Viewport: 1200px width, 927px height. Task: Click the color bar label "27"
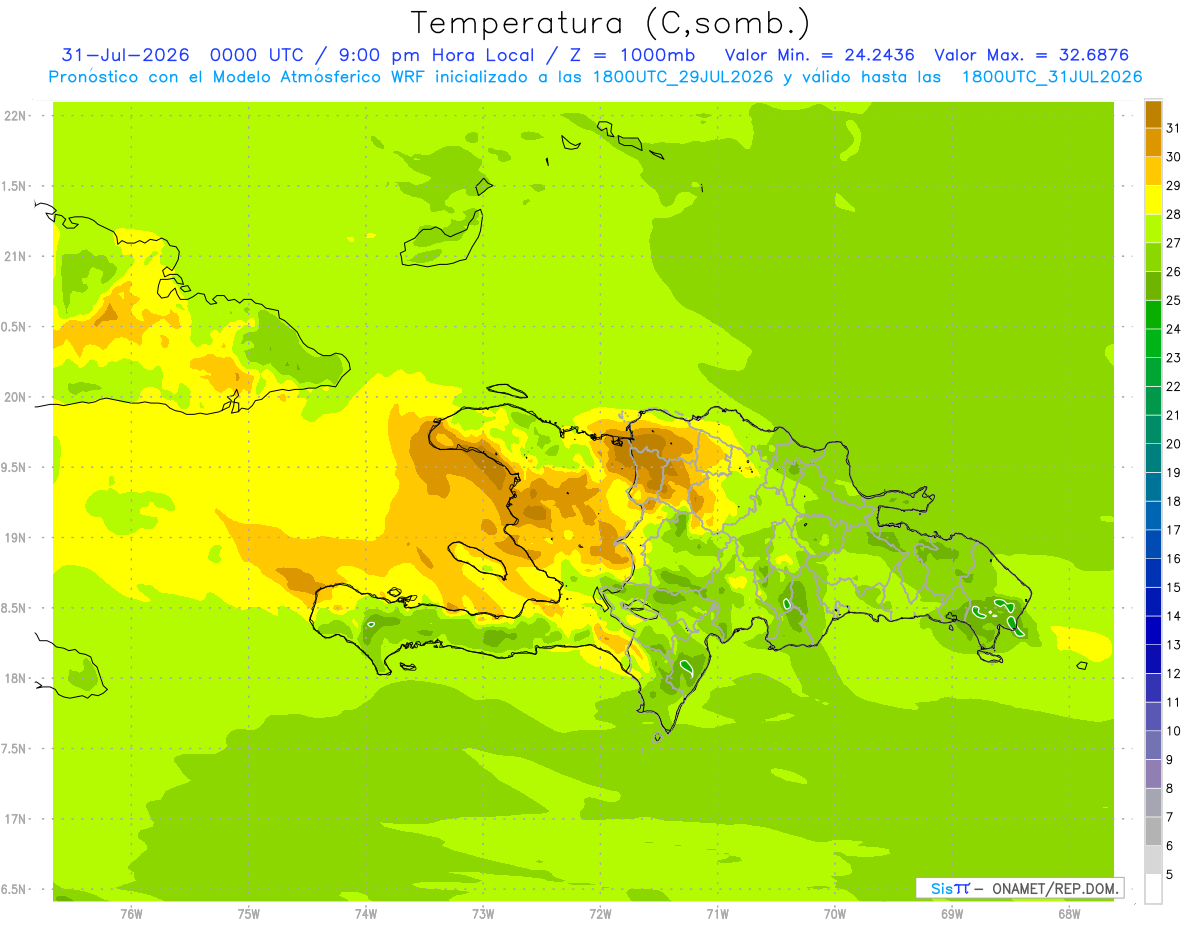click(x=1174, y=243)
